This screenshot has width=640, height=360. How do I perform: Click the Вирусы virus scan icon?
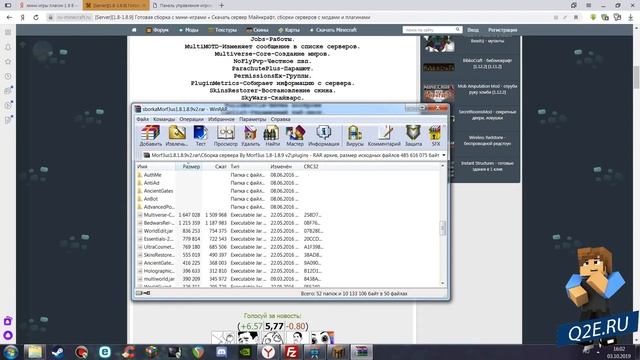pyautogui.click(x=355, y=136)
